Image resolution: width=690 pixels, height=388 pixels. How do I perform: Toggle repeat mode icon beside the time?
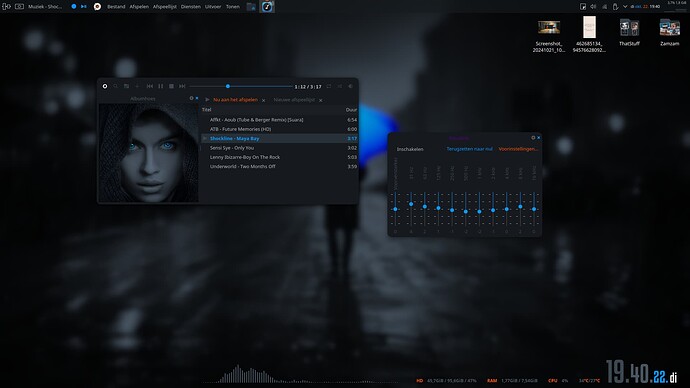329,86
